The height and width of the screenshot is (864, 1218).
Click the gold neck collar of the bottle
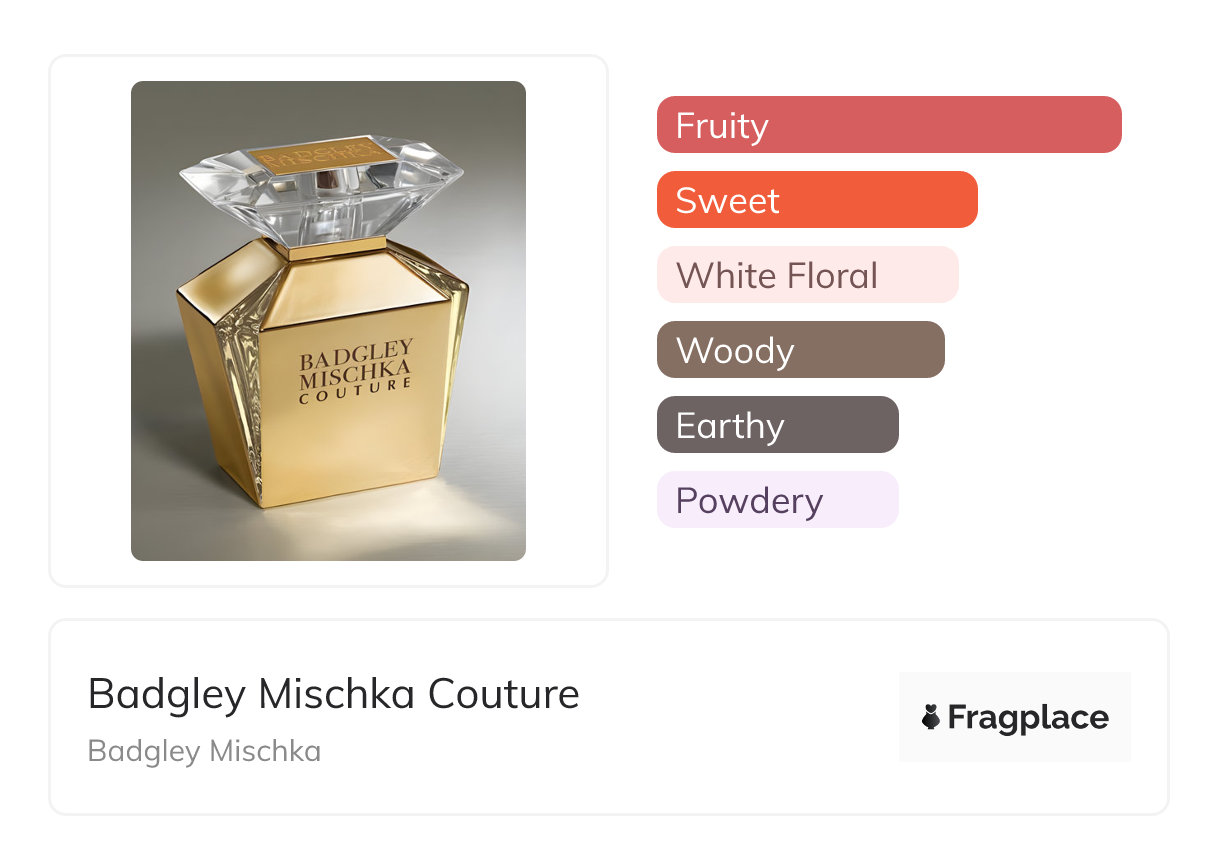[x=337, y=247]
